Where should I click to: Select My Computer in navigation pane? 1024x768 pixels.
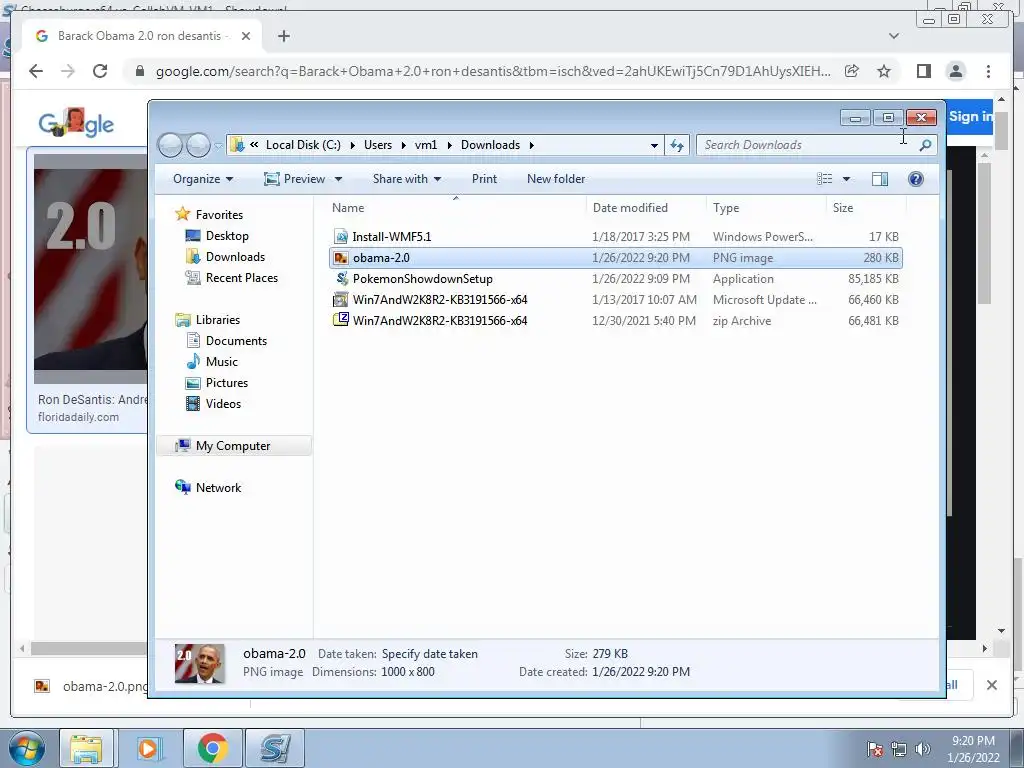click(232, 445)
